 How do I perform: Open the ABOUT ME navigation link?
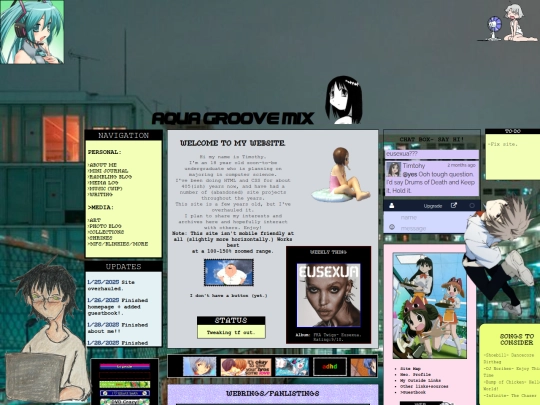102,165
